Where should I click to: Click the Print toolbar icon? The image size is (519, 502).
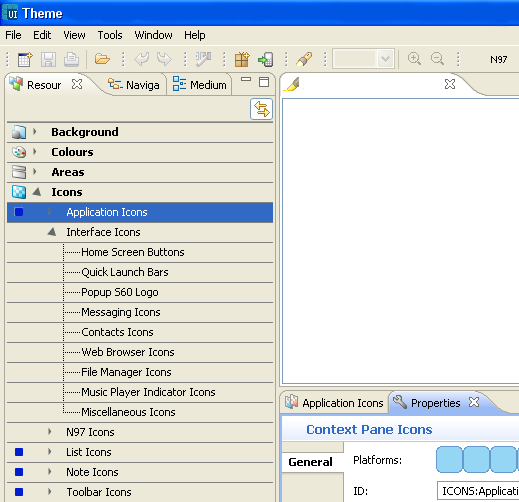71,60
